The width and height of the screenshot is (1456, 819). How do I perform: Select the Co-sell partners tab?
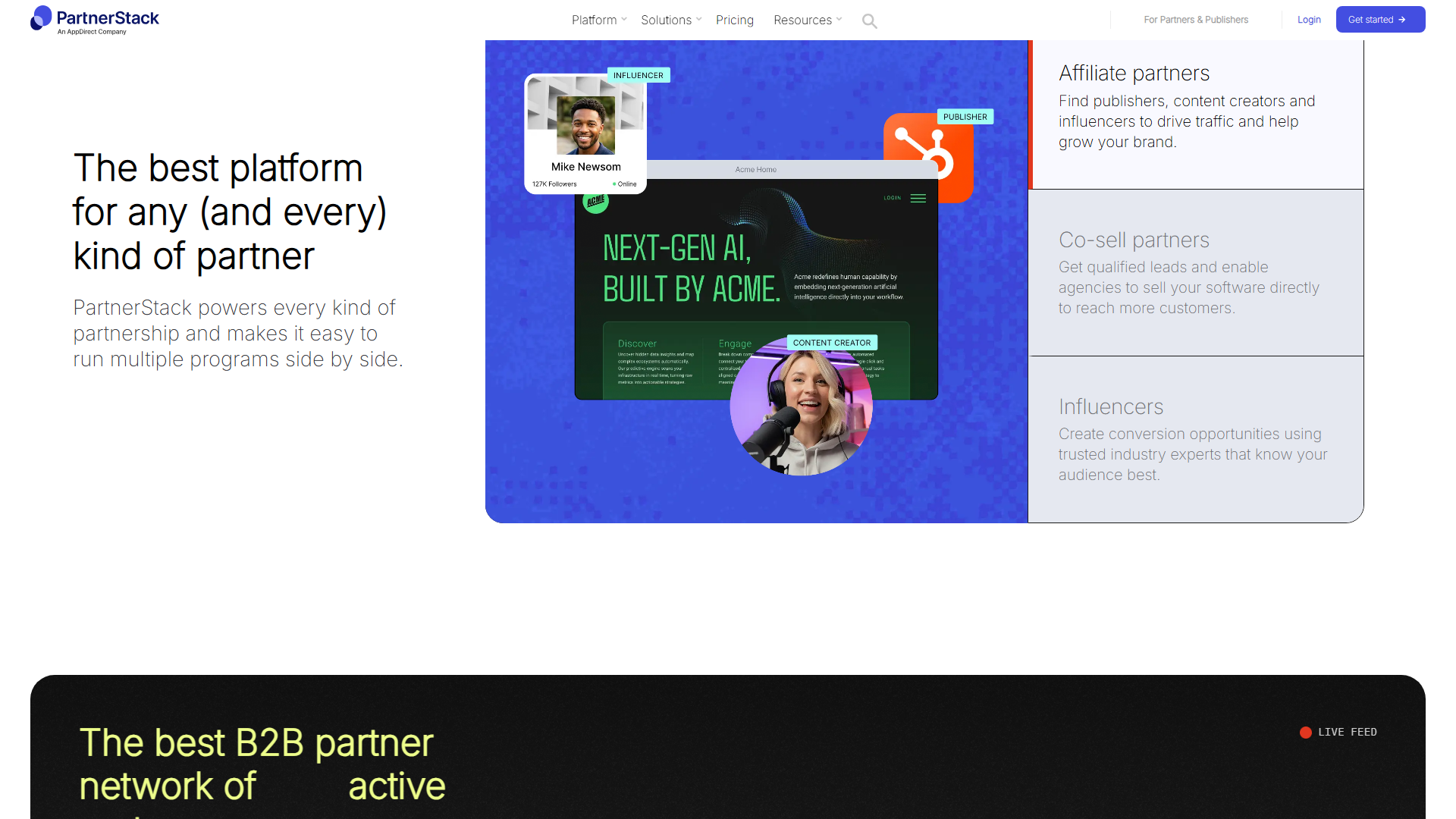[x=1196, y=273]
